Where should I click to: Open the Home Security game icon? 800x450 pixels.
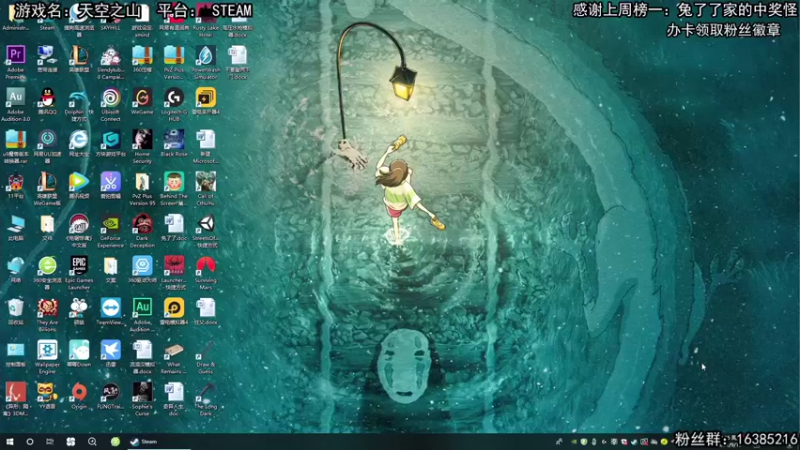142,139
